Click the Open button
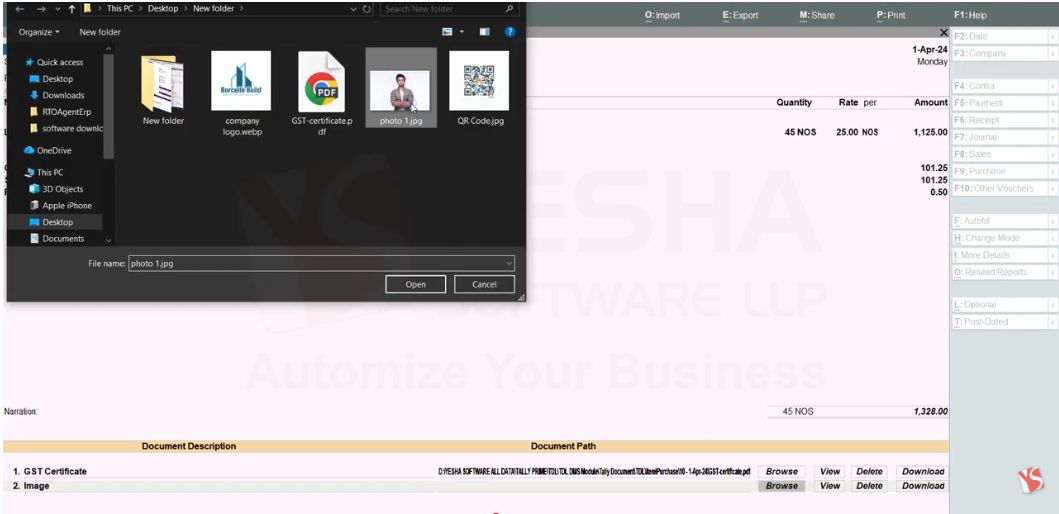 (415, 284)
